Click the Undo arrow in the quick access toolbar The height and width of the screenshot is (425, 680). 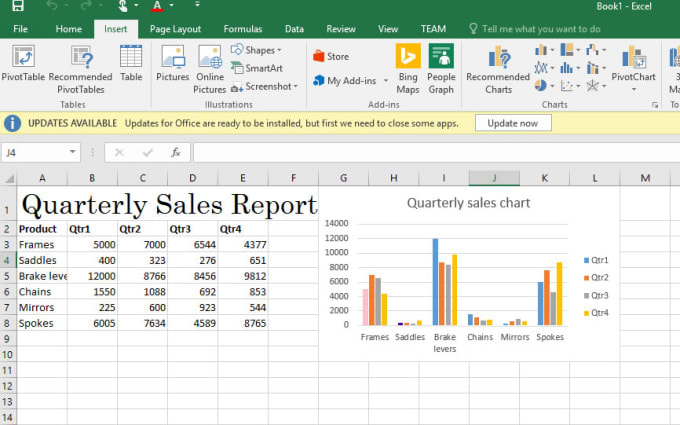(x=51, y=6)
